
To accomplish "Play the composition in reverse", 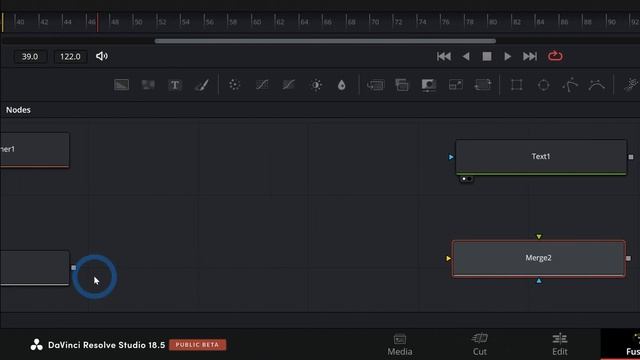I will pos(466,56).
